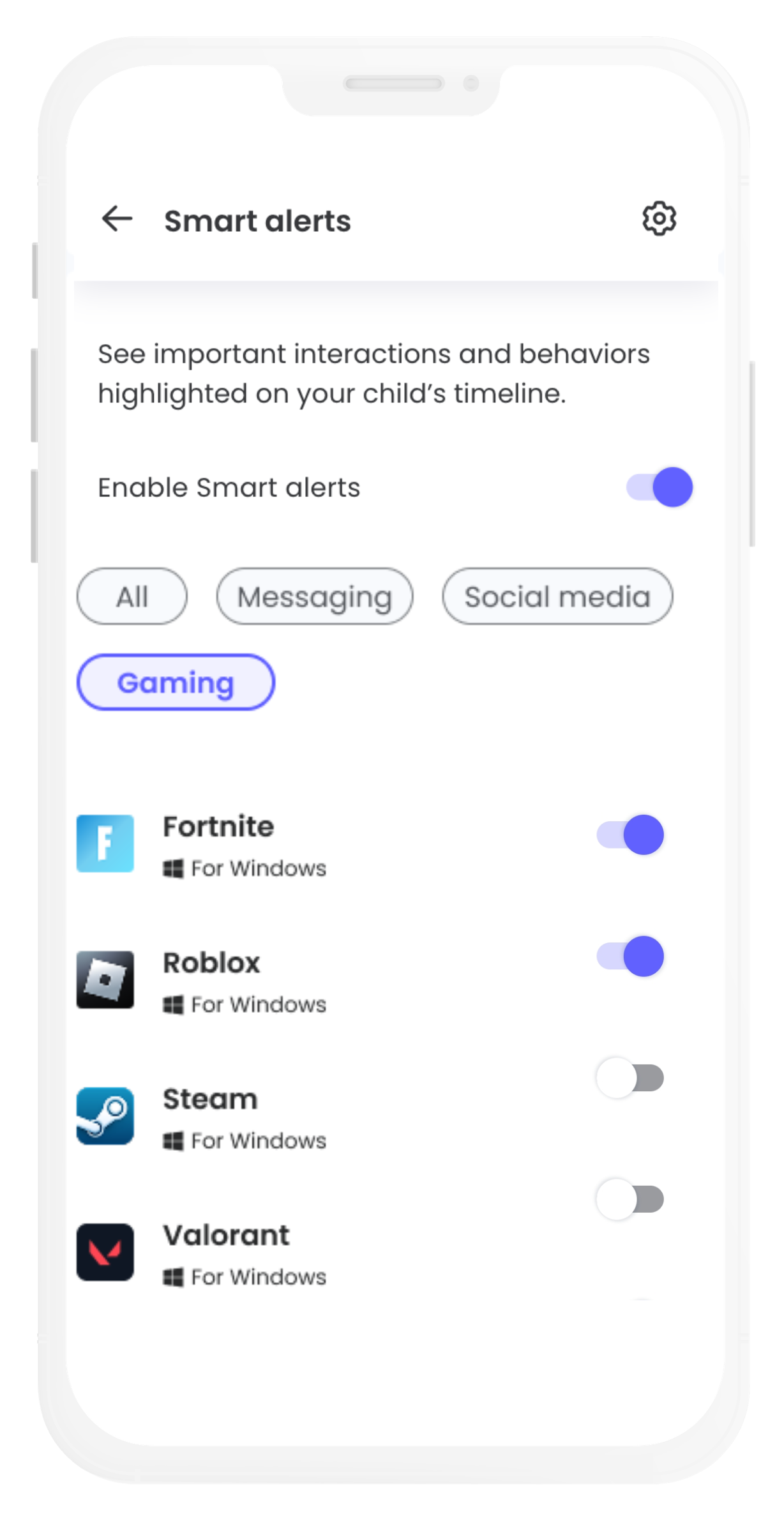The image size is (784, 1521).
Task: Tap the Valorant app icon
Action: pyautogui.click(x=105, y=1252)
